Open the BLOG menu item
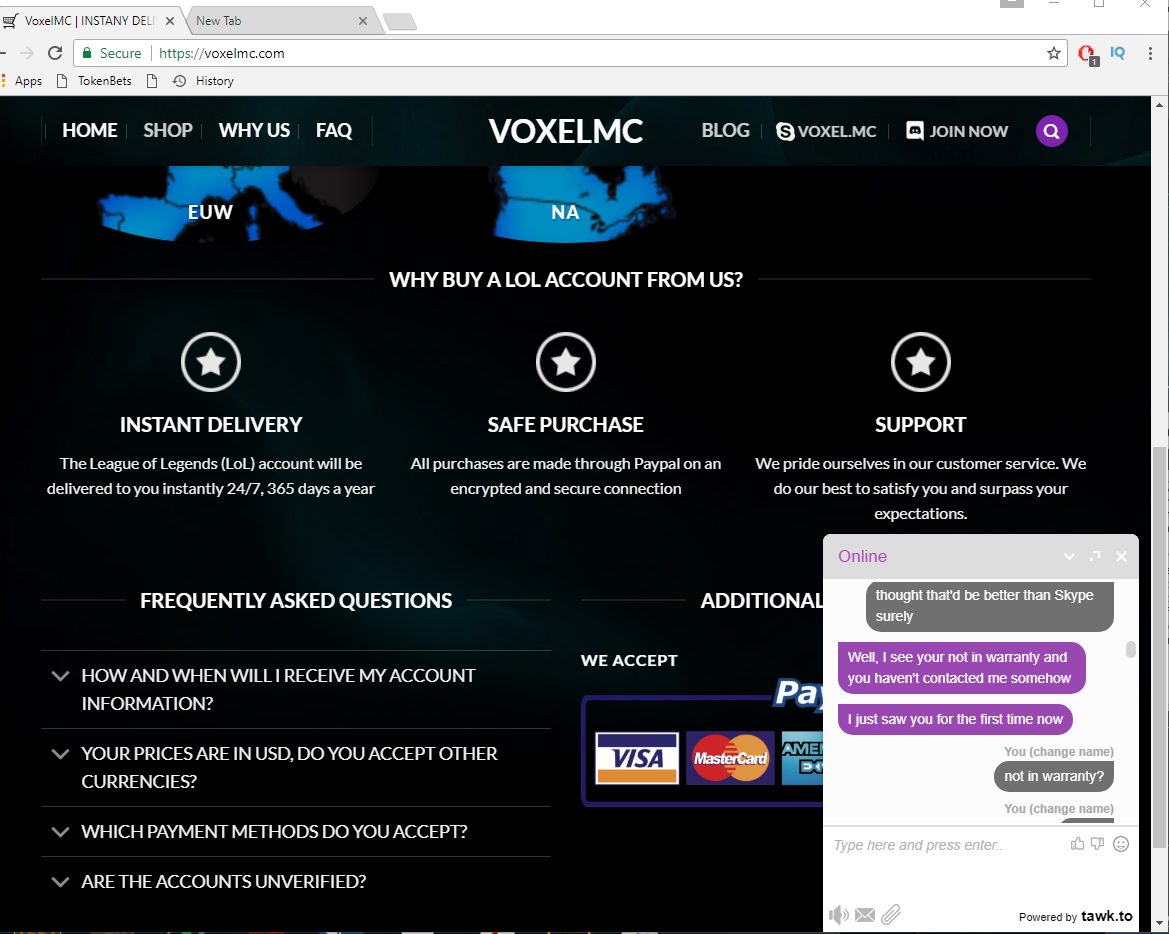 pyautogui.click(x=725, y=130)
